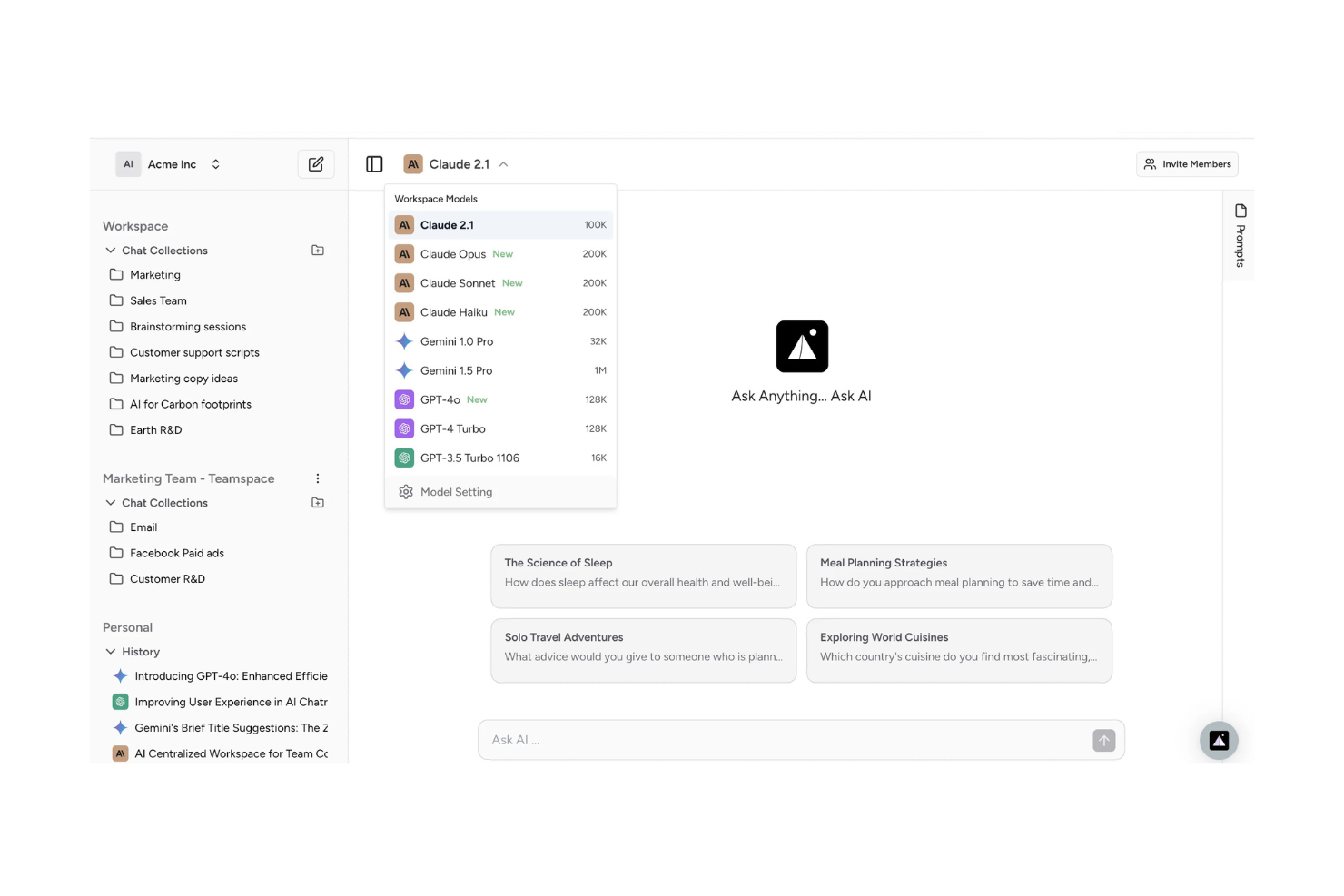Select Claude Sonnet model
Image resolution: width=1344 pixels, height=896 pixels.
point(500,283)
